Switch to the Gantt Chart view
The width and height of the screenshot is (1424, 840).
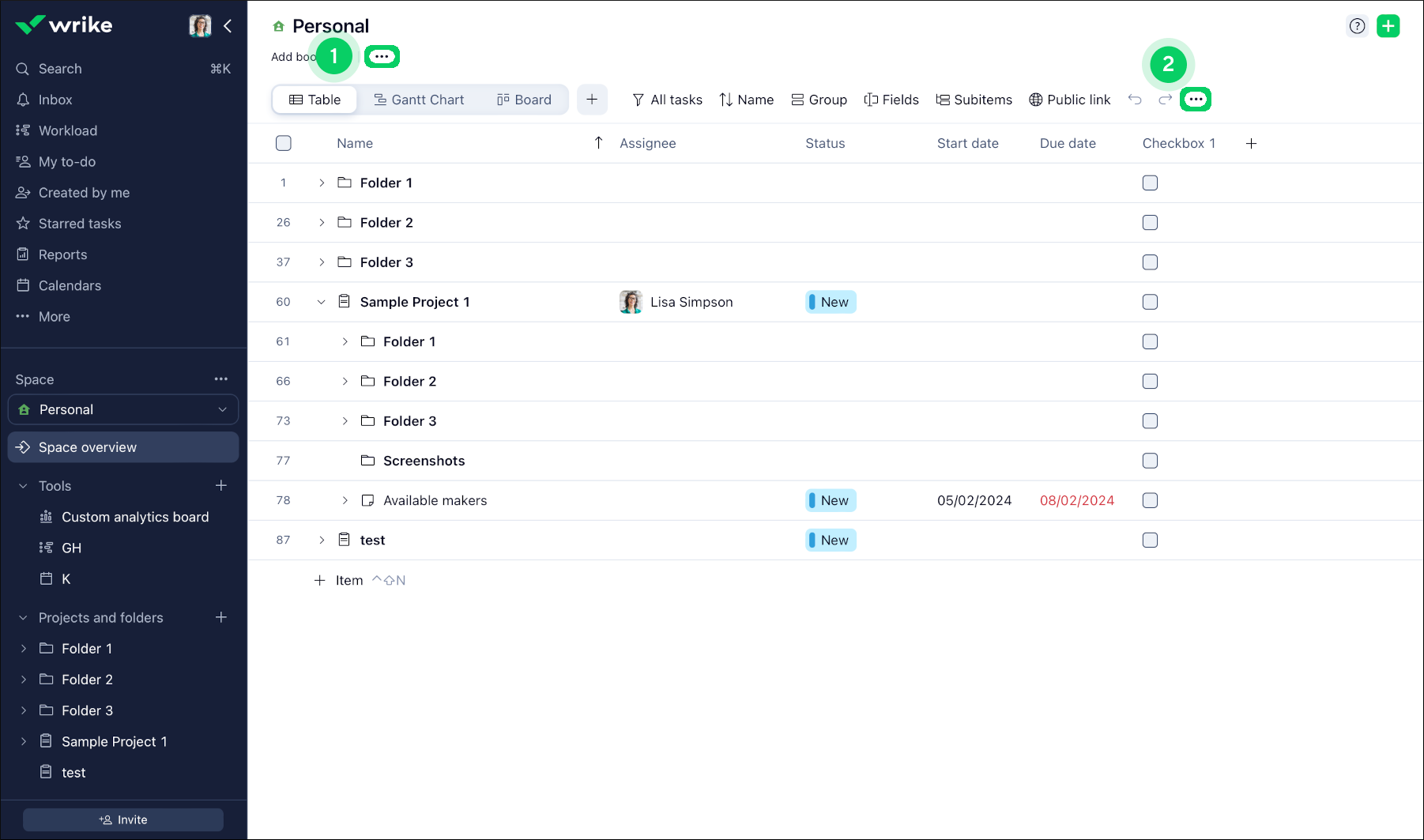(420, 100)
